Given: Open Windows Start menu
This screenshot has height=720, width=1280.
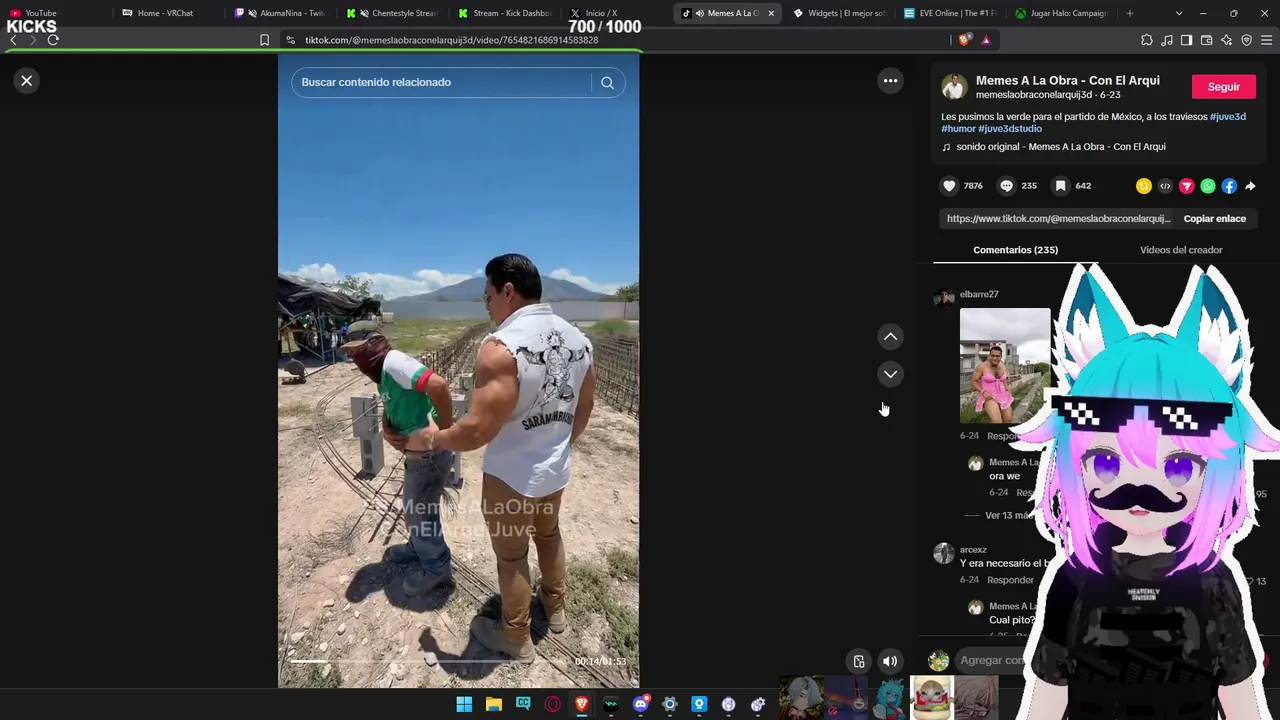Looking at the screenshot, I should pyautogui.click(x=464, y=704).
